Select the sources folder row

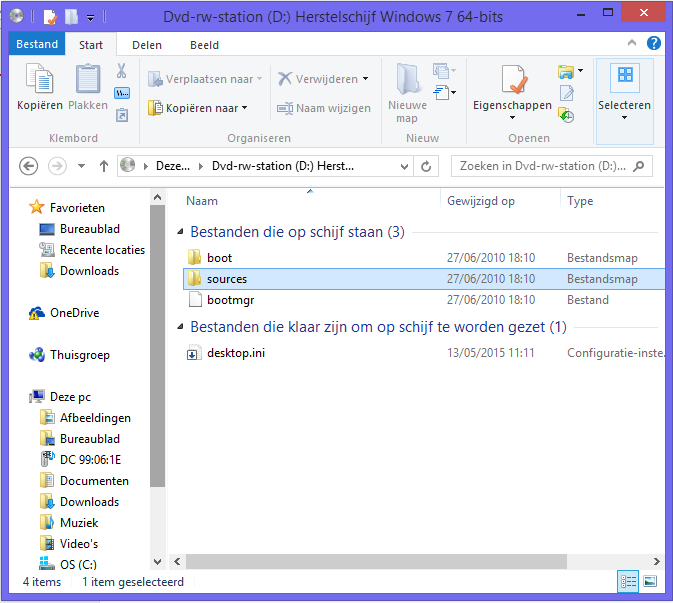(423, 279)
